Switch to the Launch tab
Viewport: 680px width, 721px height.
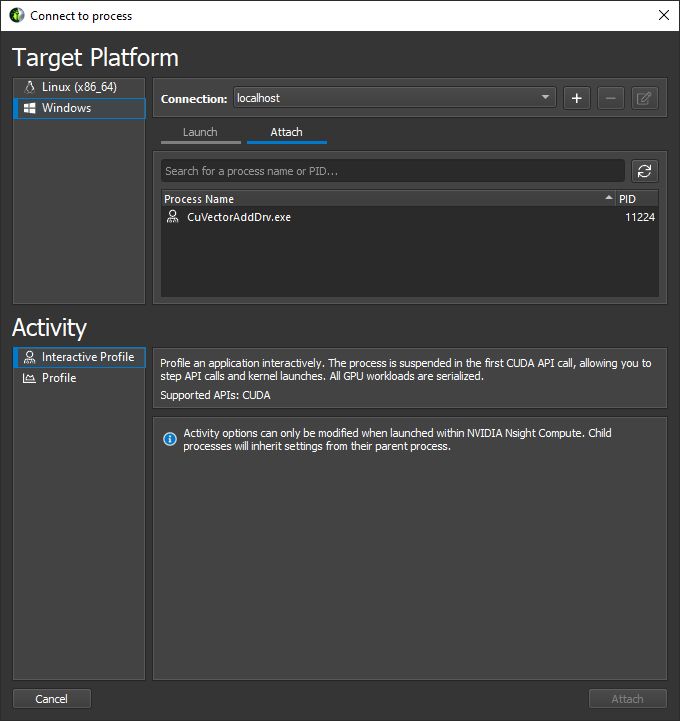coord(200,133)
